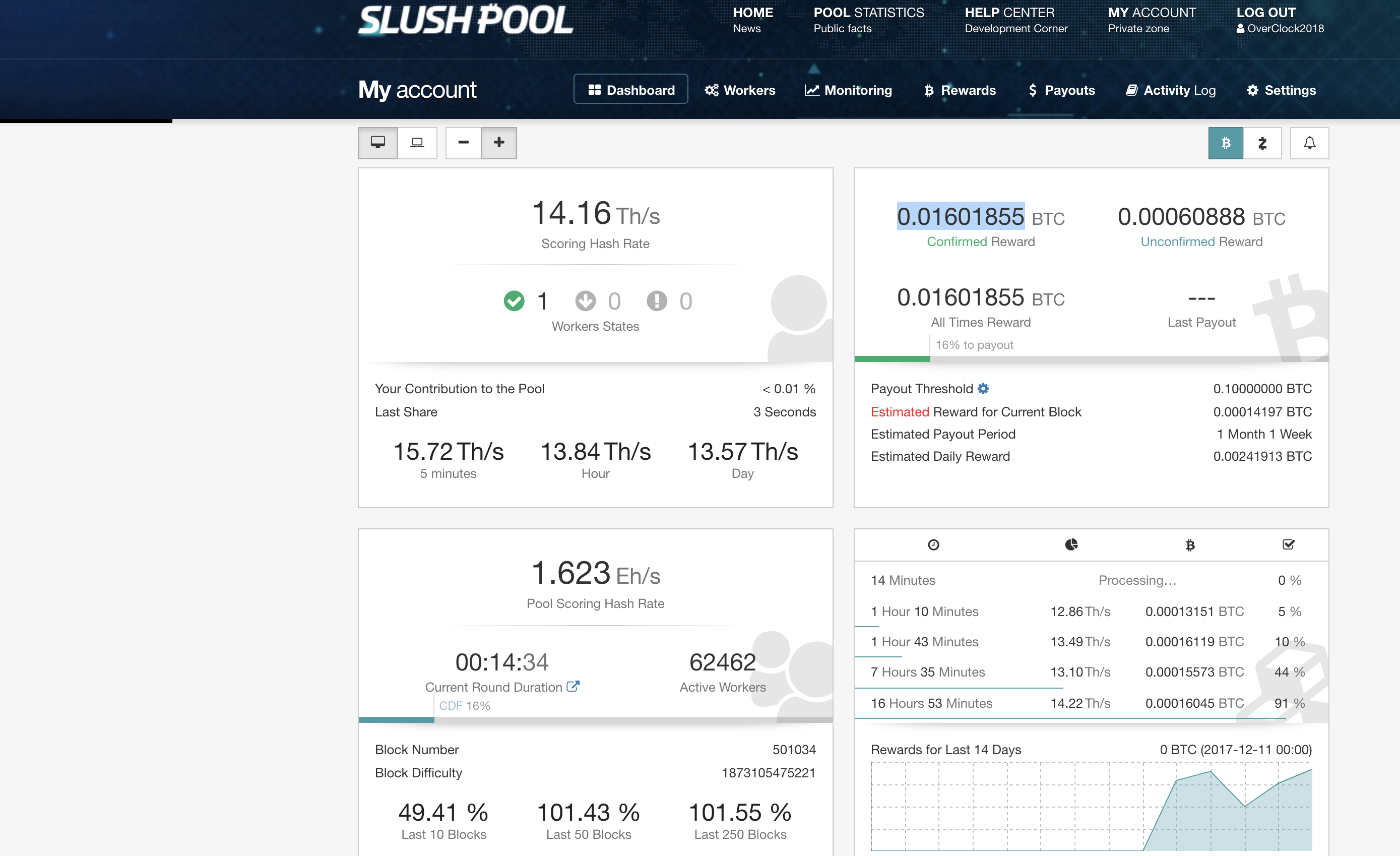
Task: Click the Bitcoin column header icon
Action: pos(1190,545)
